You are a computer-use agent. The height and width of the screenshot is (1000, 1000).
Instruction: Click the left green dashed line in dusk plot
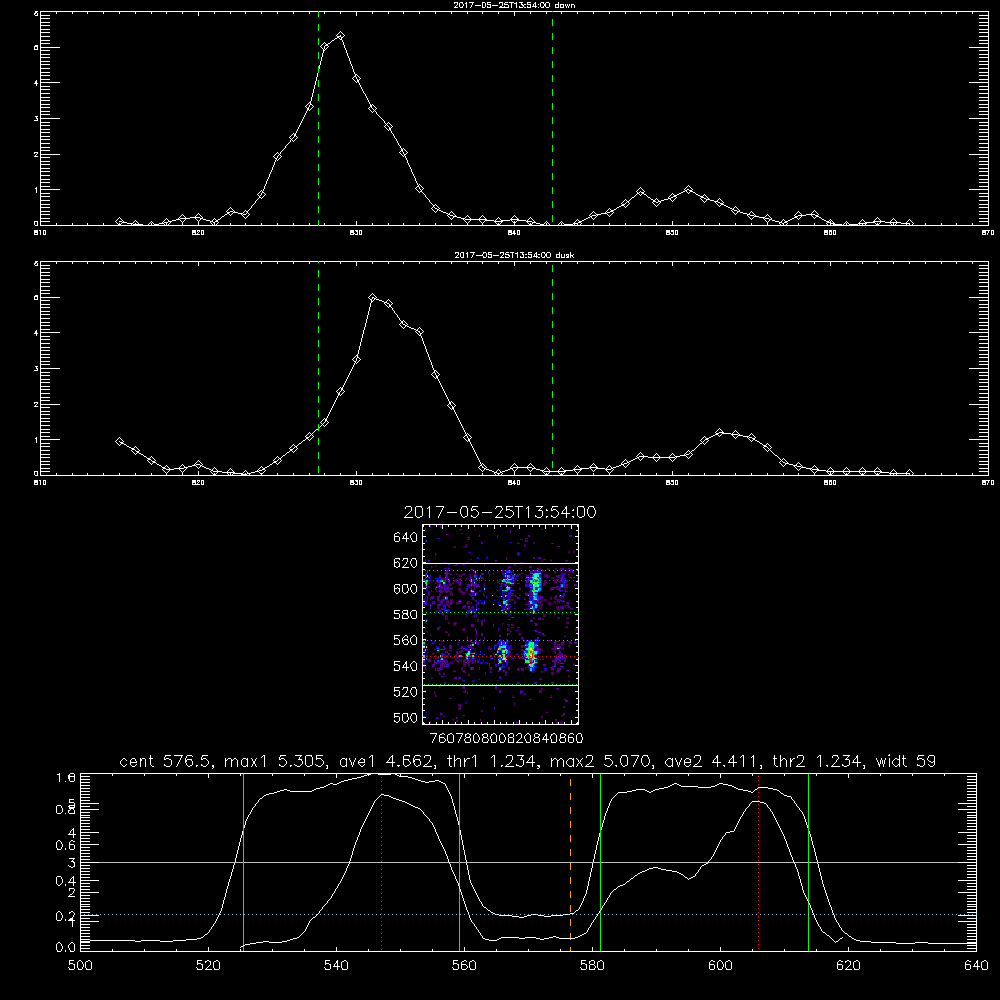pos(318,370)
